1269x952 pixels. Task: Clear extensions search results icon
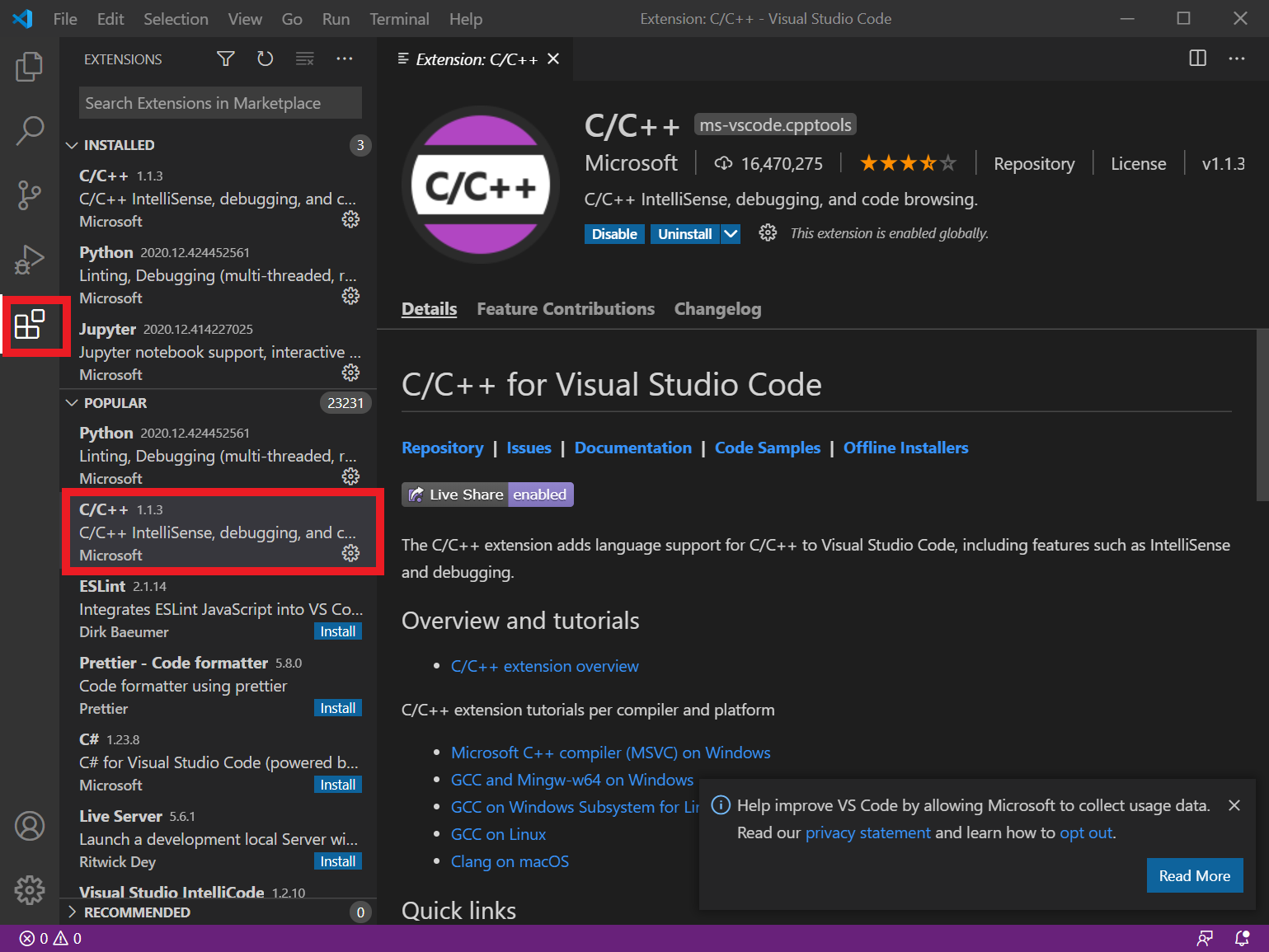(305, 59)
